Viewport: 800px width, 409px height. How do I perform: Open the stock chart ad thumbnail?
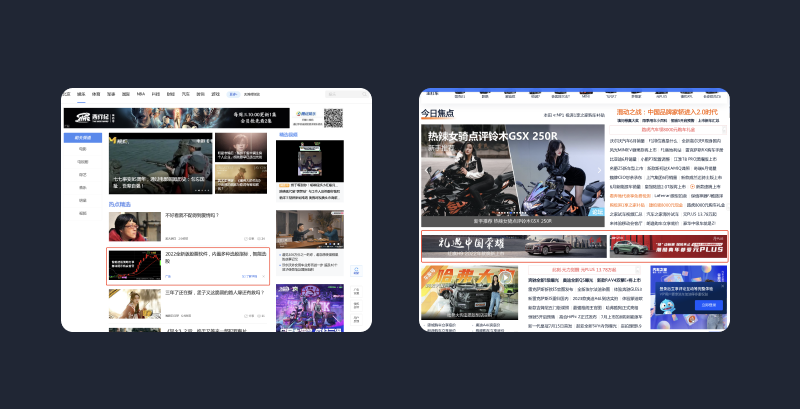tap(135, 265)
